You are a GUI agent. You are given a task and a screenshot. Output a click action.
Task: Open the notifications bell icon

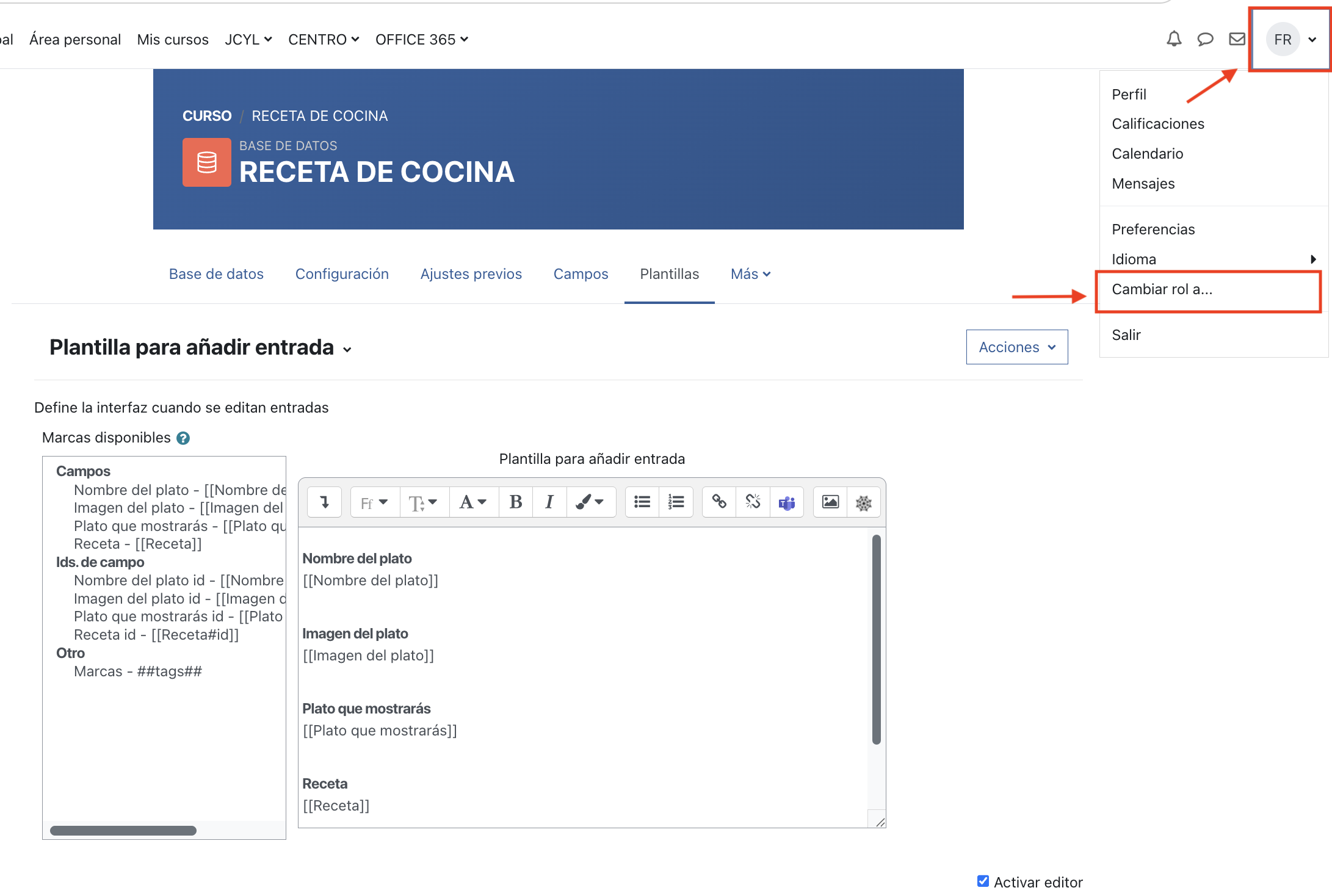click(1173, 39)
